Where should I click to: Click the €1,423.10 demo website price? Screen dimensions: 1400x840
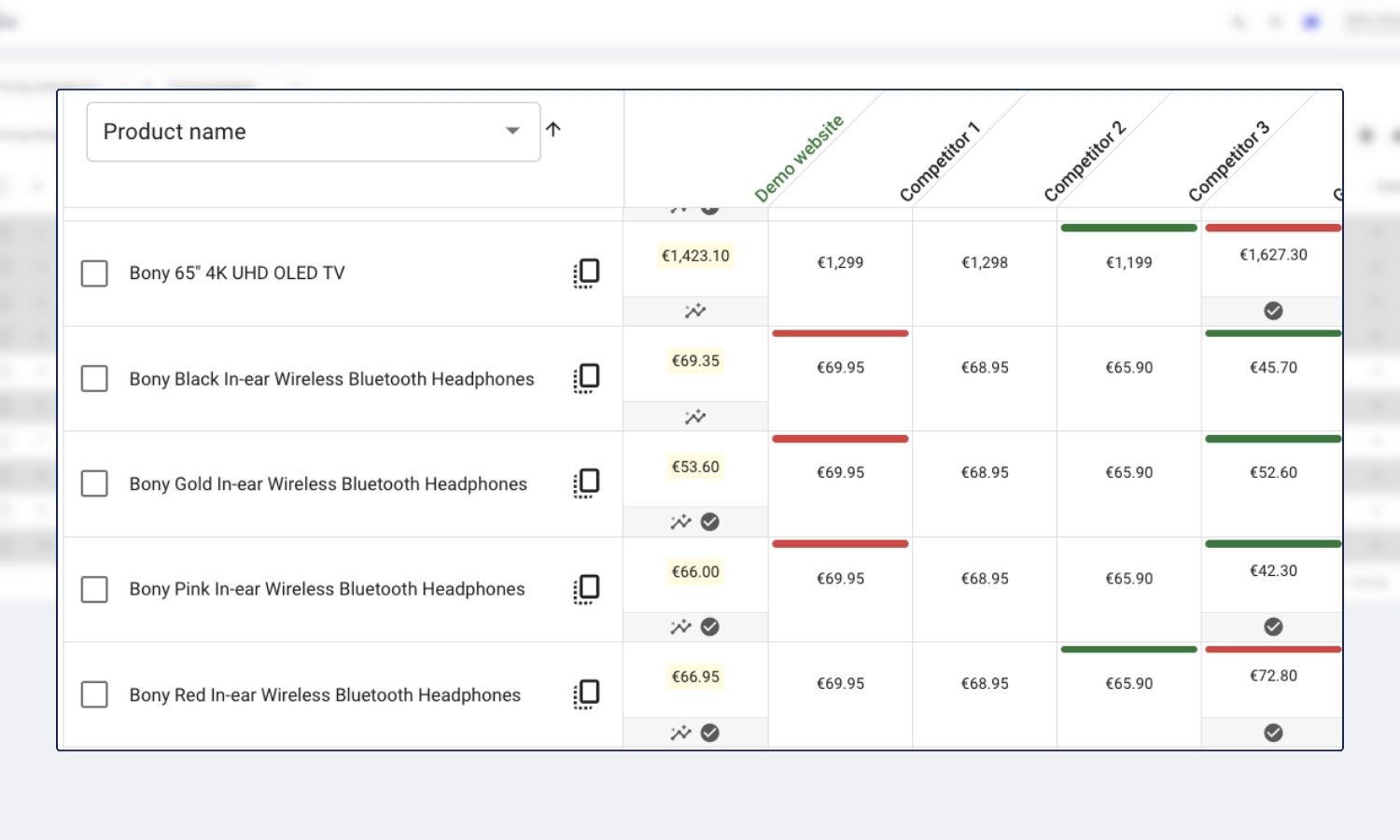tap(695, 256)
